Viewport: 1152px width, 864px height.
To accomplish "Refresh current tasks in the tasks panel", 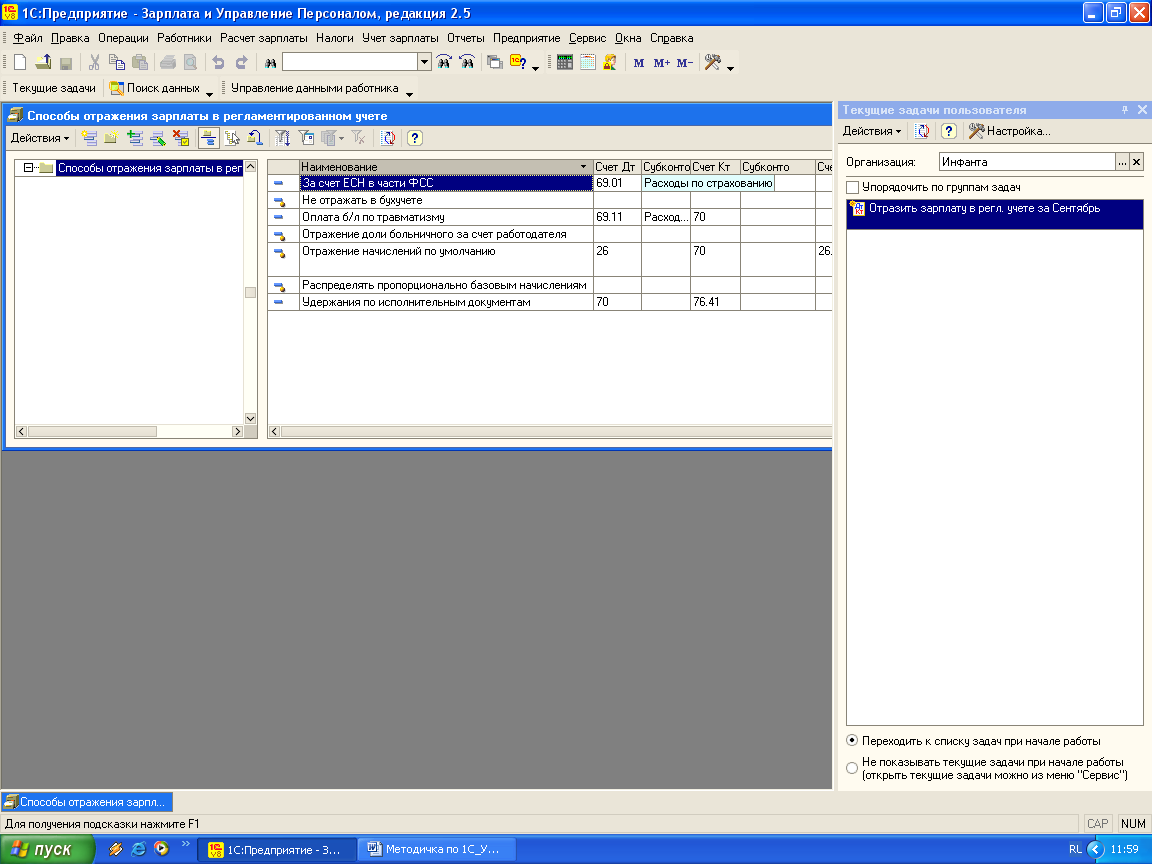I will [x=921, y=131].
